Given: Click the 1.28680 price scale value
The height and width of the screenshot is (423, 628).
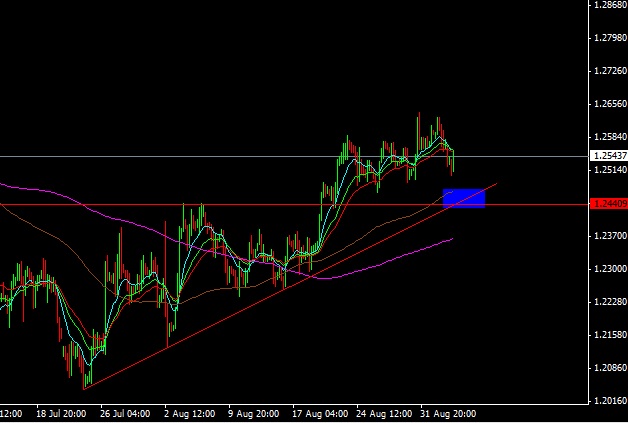Looking at the screenshot, I should tap(610, 5).
